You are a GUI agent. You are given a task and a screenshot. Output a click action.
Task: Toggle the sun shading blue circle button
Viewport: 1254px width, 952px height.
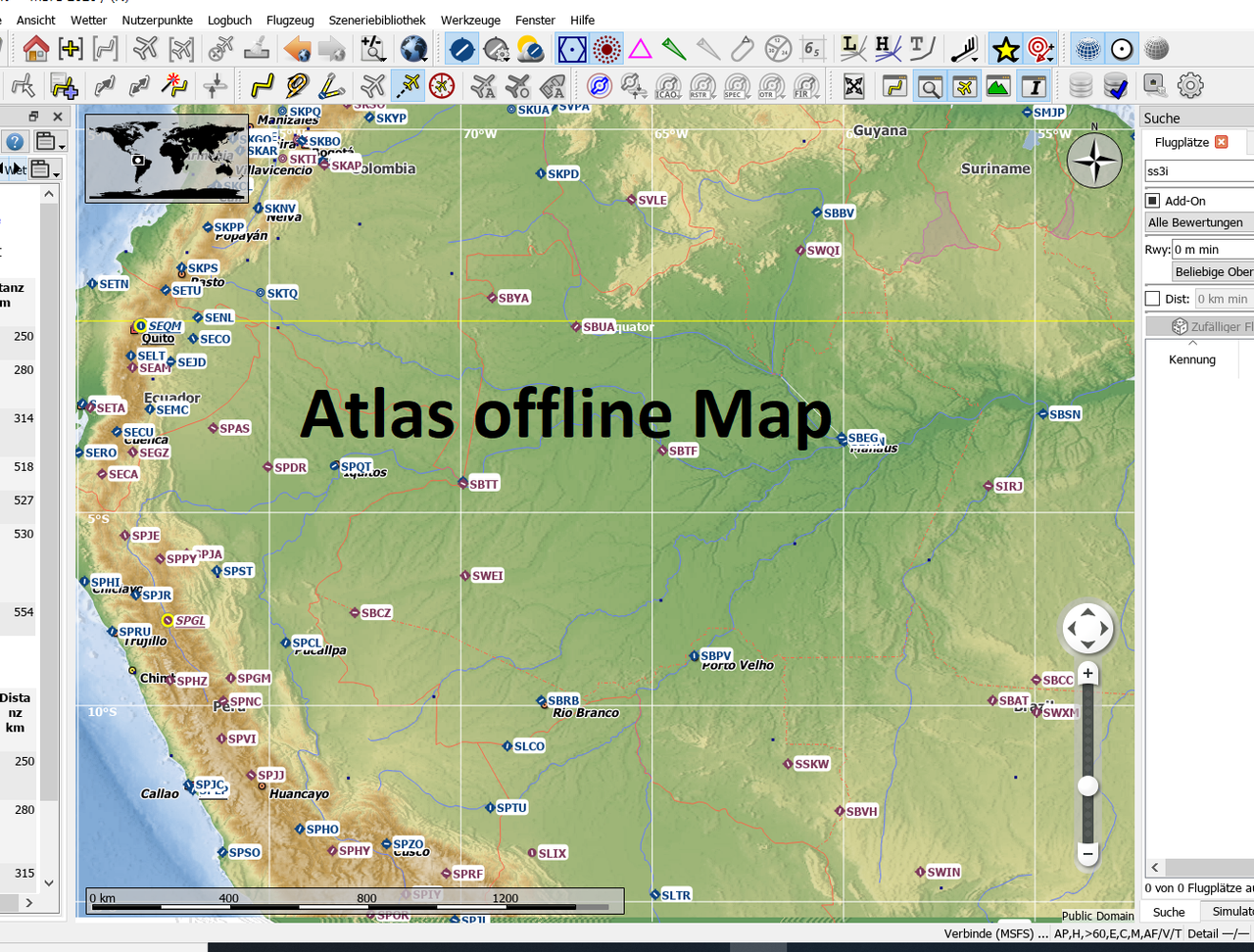[x=461, y=48]
